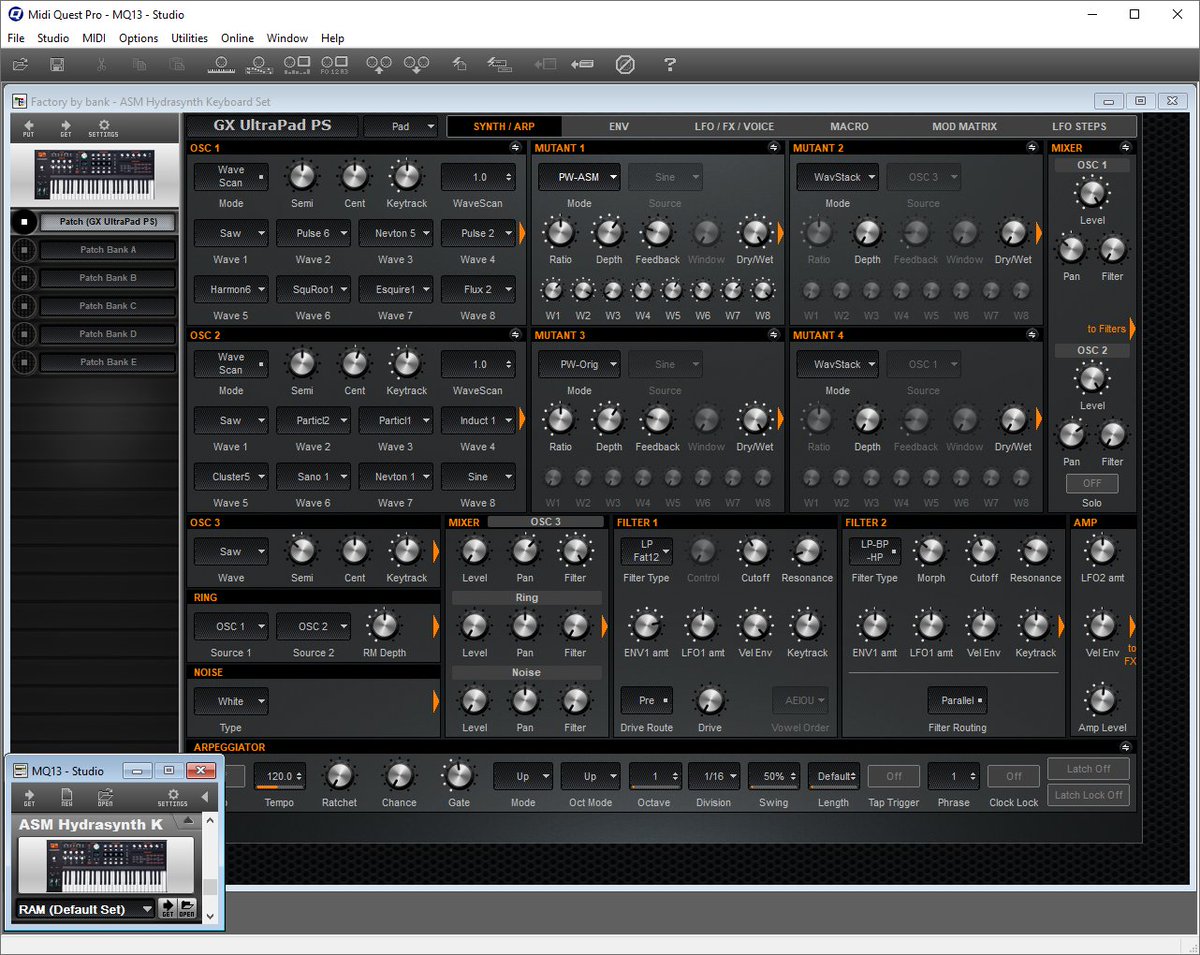Click the GX UltraPad PS patch name field
The height and width of the screenshot is (955, 1200).
tap(271, 127)
